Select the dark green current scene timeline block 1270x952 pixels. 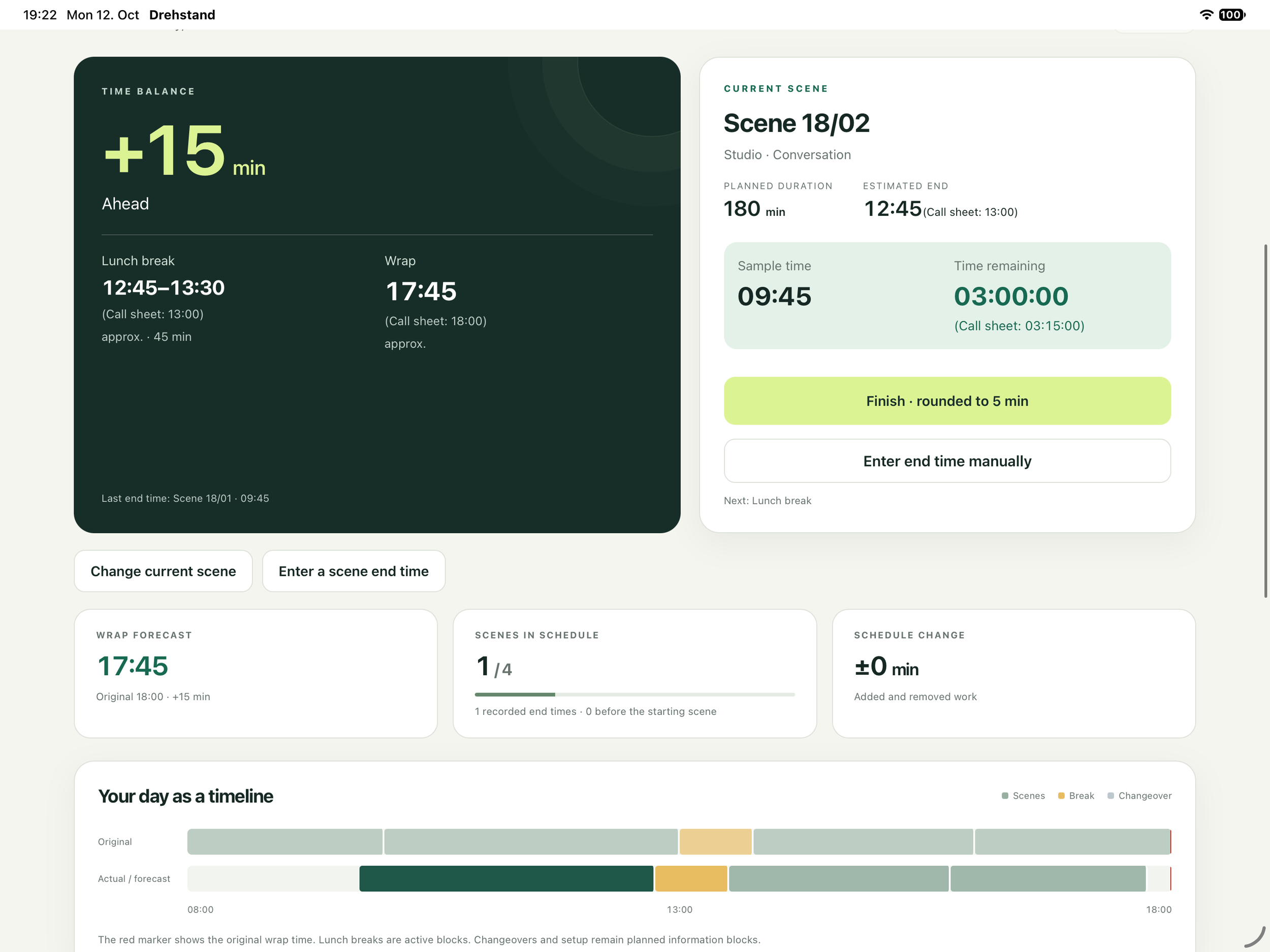(x=506, y=878)
